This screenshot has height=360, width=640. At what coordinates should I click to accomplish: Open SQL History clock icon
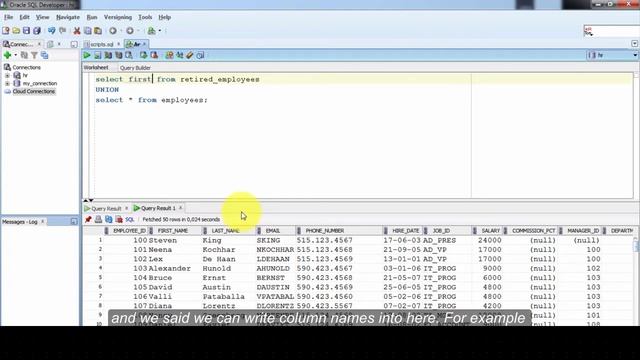[200, 55]
